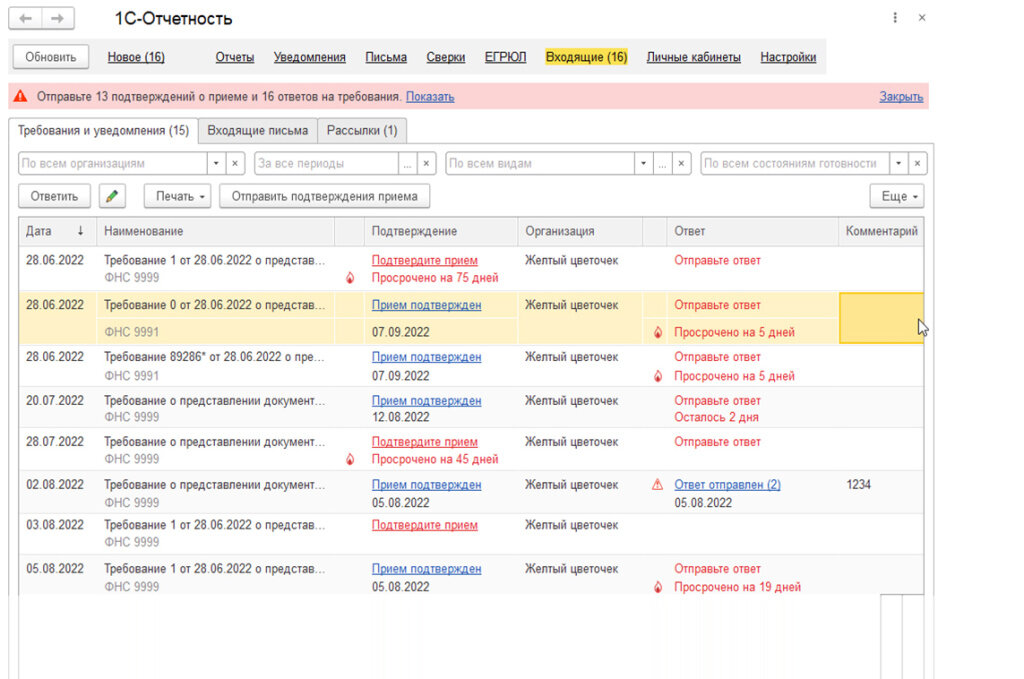Expand the Еще menu button

point(897,196)
